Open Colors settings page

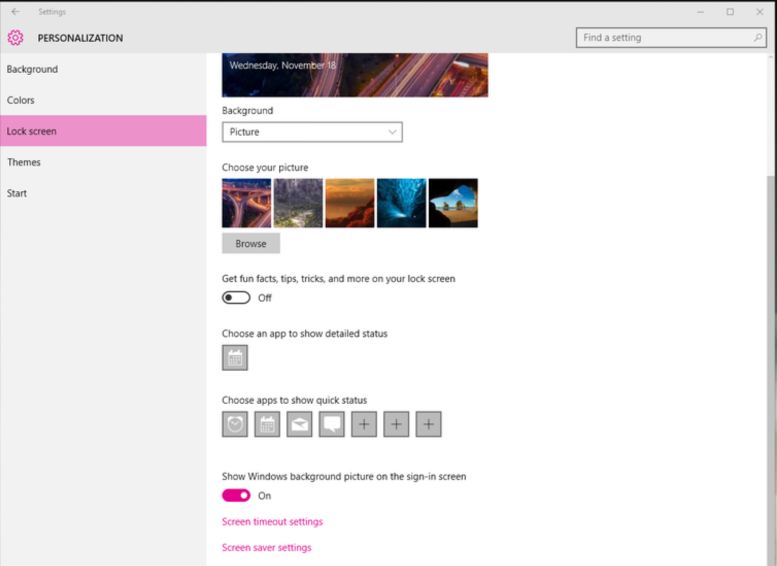click(x=103, y=100)
